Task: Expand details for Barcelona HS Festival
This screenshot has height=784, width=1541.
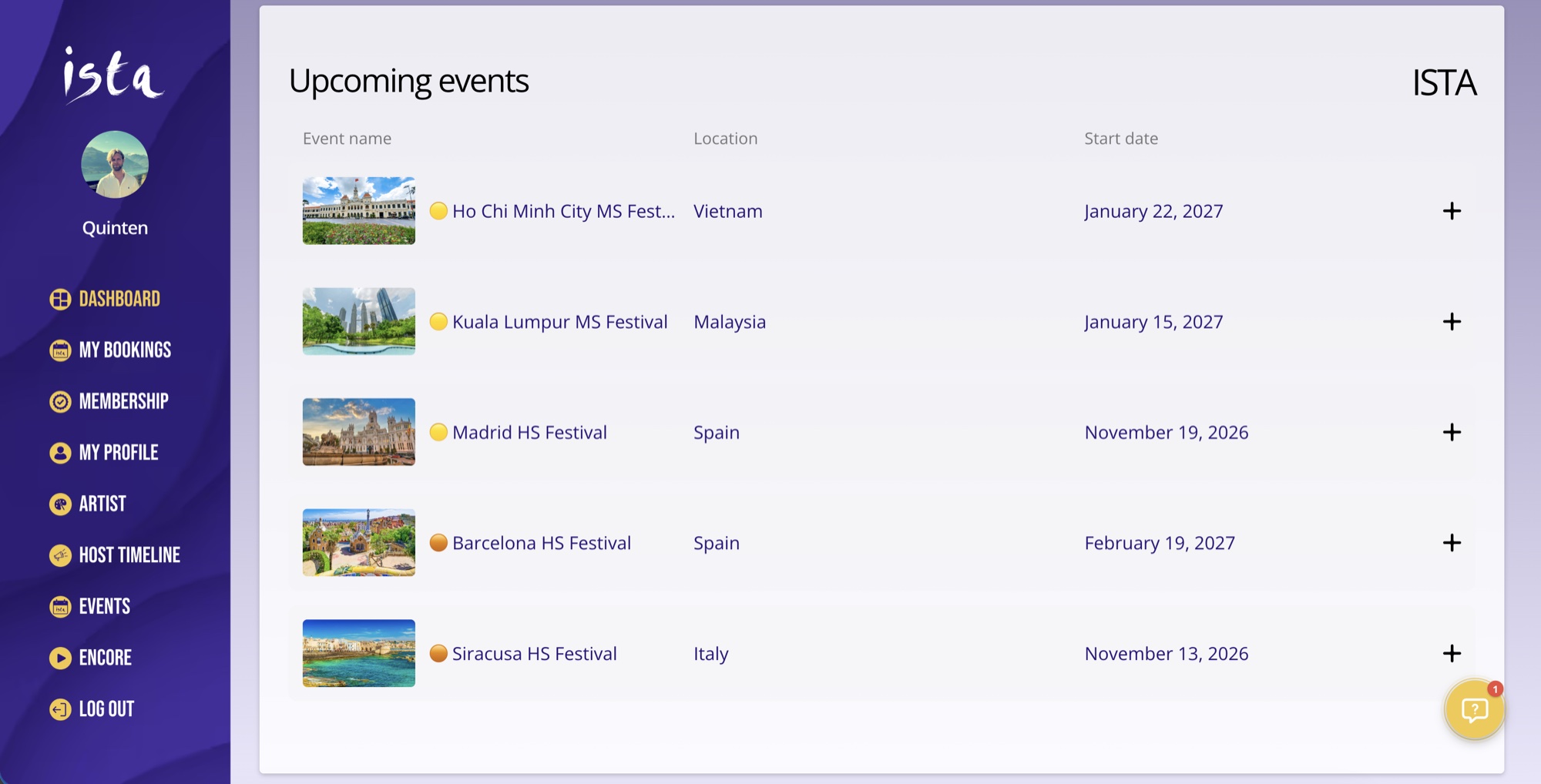Action: (1452, 543)
